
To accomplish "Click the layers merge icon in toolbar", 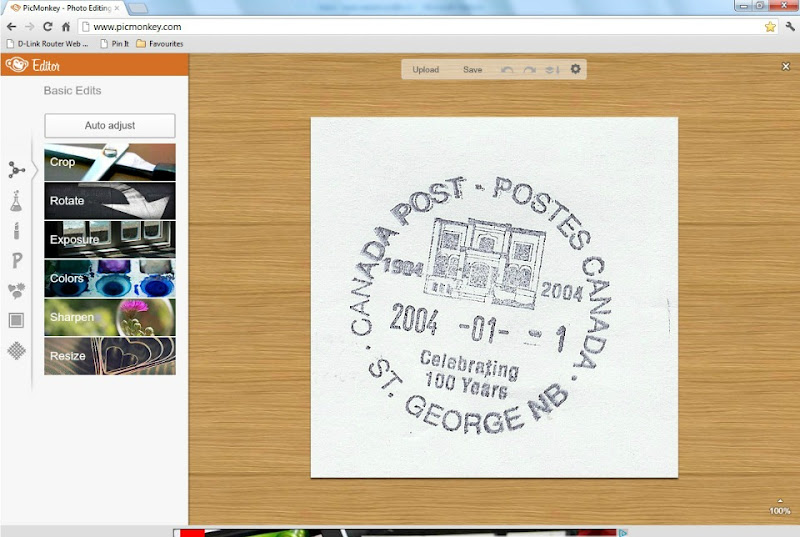I will 553,69.
